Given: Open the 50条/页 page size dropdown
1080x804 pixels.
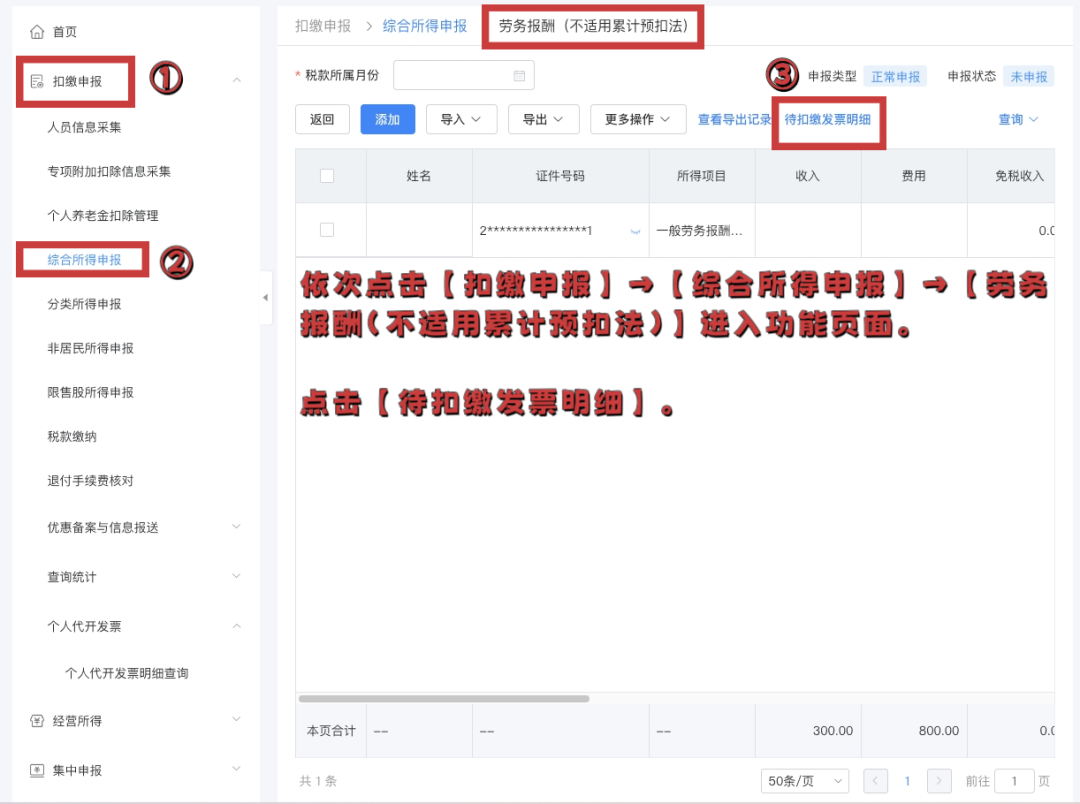Looking at the screenshot, I should 805,780.
